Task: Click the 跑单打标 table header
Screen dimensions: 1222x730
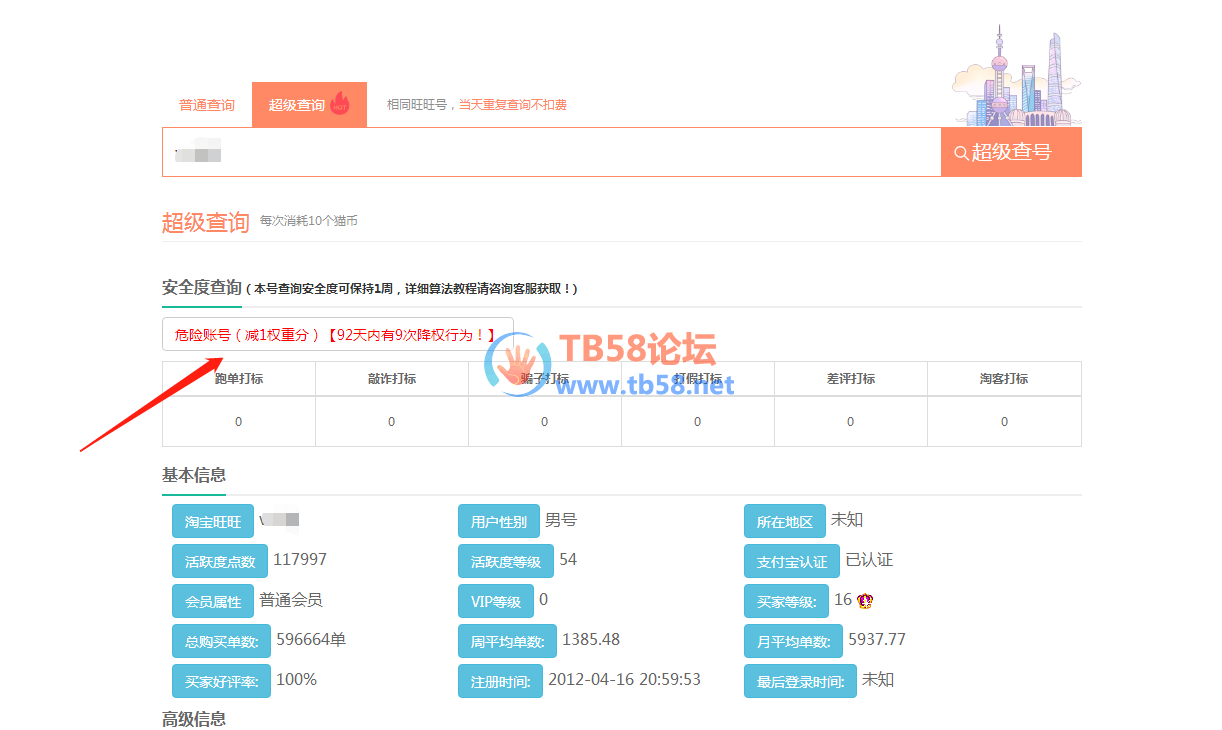Action: [238, 378]
